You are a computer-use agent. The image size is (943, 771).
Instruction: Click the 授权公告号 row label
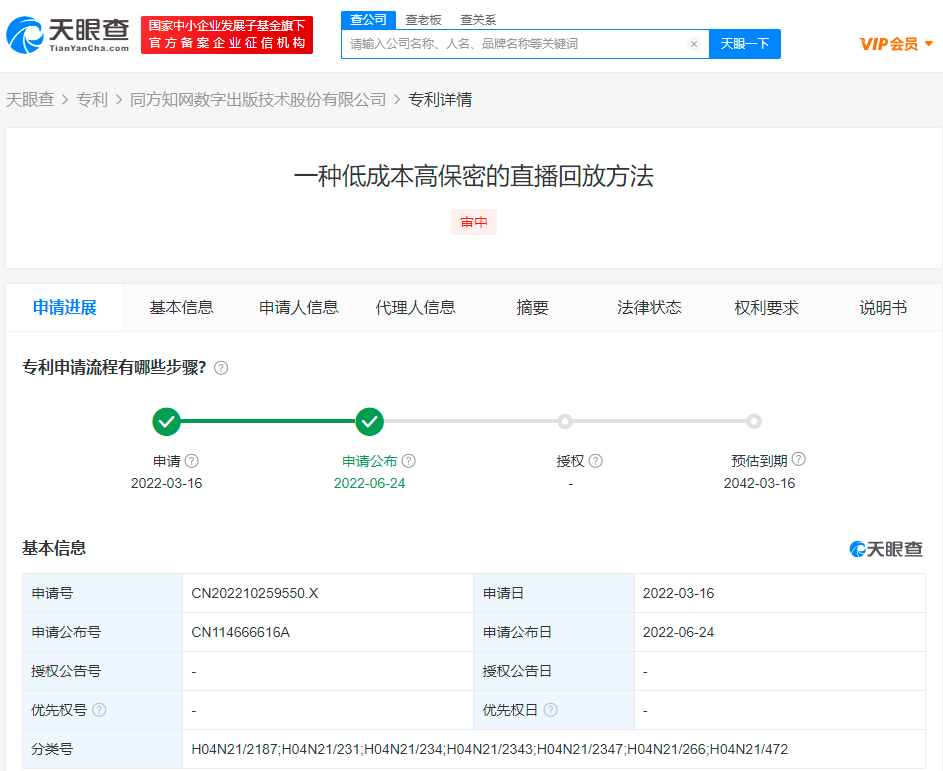(66, 671)
